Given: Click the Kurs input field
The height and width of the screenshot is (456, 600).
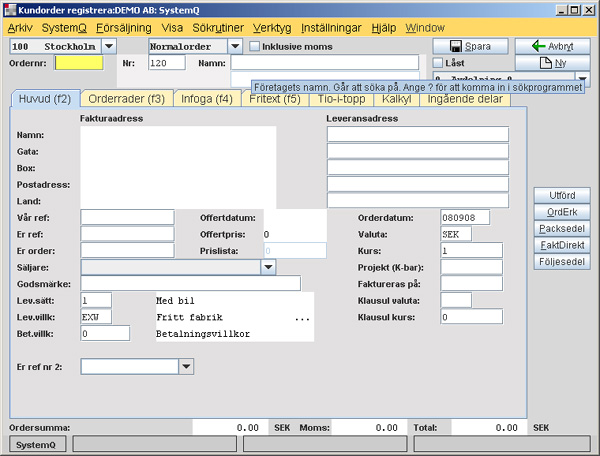Looking at the screenshot, I should pos(471,251).
